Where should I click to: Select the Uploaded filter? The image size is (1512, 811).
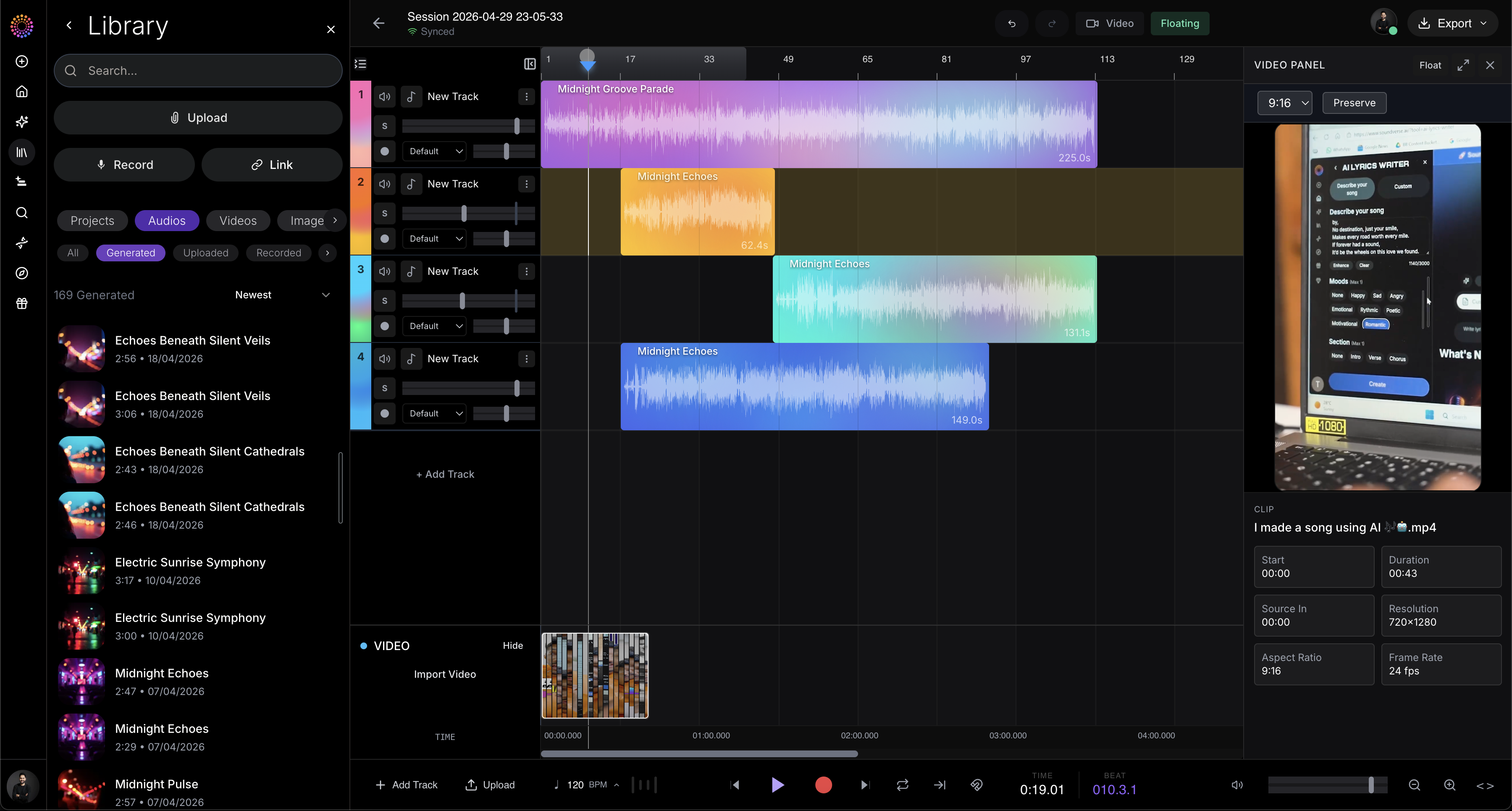point(205,253)
